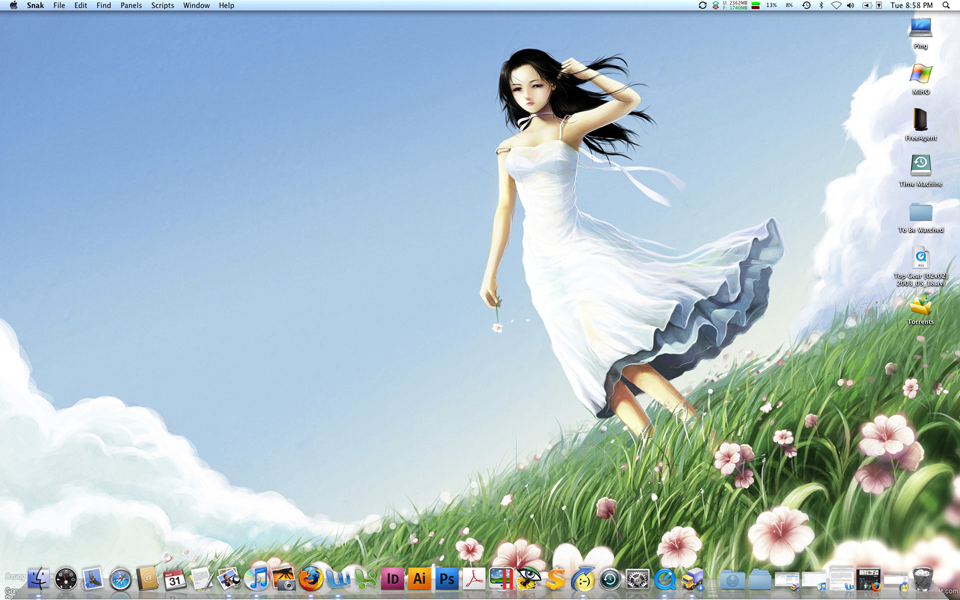
Task: Open Transmit truck icon in Dock
Action: click(x=692, y=579)
